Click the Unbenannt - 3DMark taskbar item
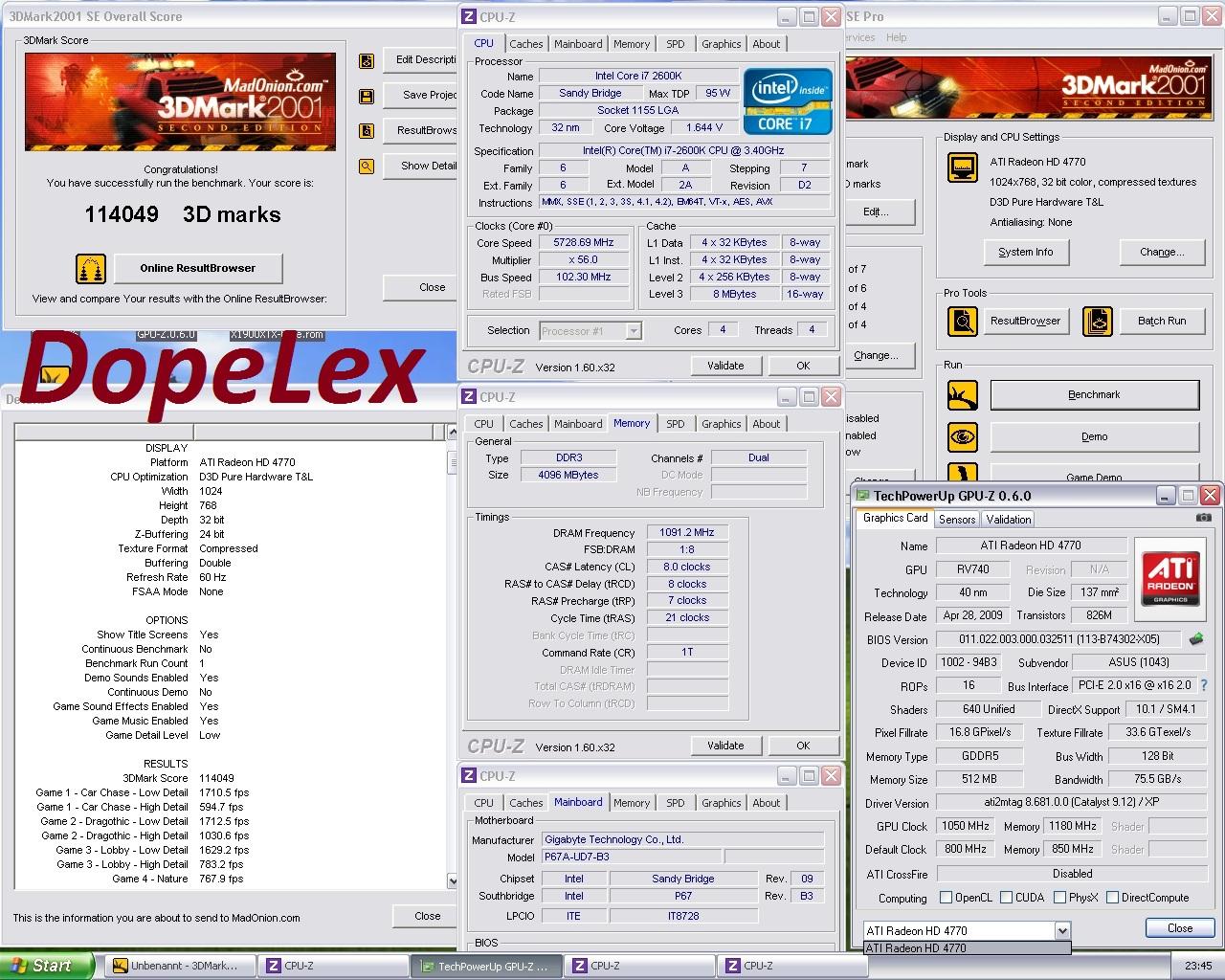 (180, 966)
